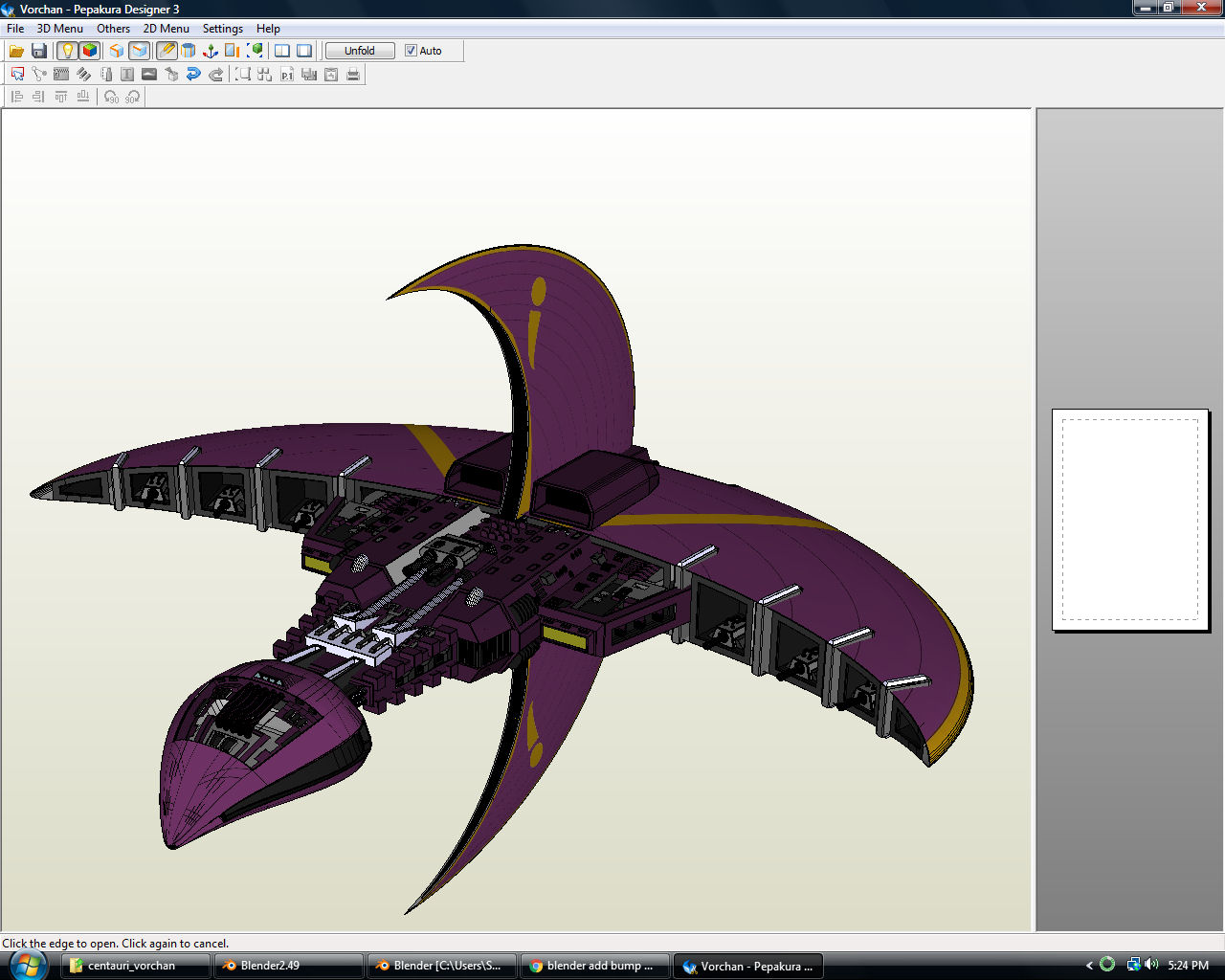Click the 3D axis arrows icon

[x=211, y=51]
